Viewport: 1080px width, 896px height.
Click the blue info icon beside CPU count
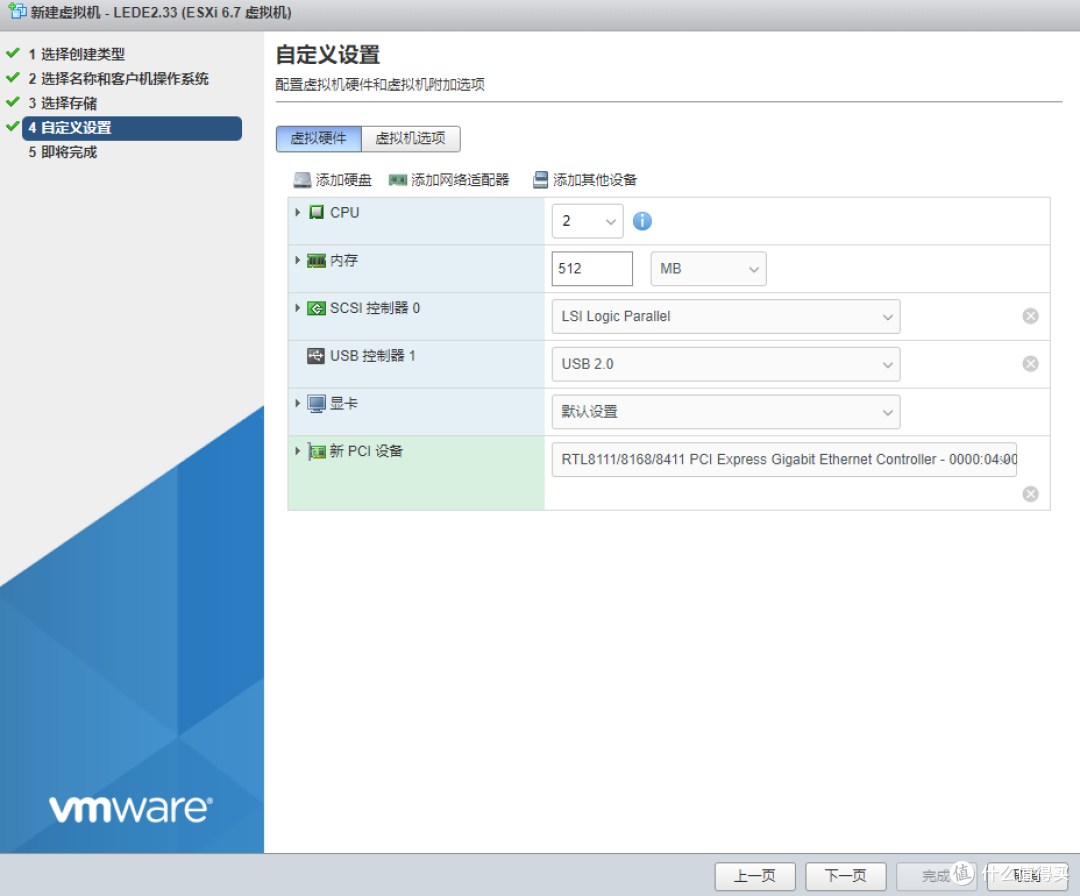(x=642, y=220)
